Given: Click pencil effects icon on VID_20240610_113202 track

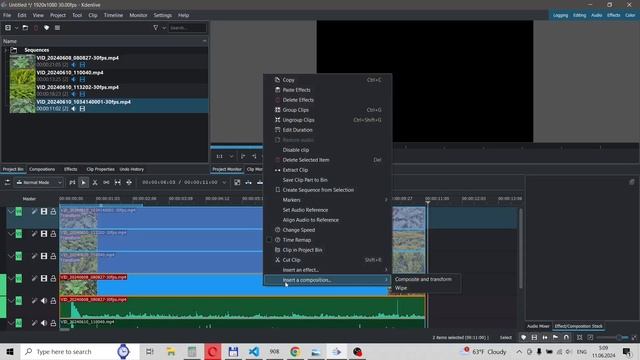Looking at the screenshot, I should [x=34, y=233].
